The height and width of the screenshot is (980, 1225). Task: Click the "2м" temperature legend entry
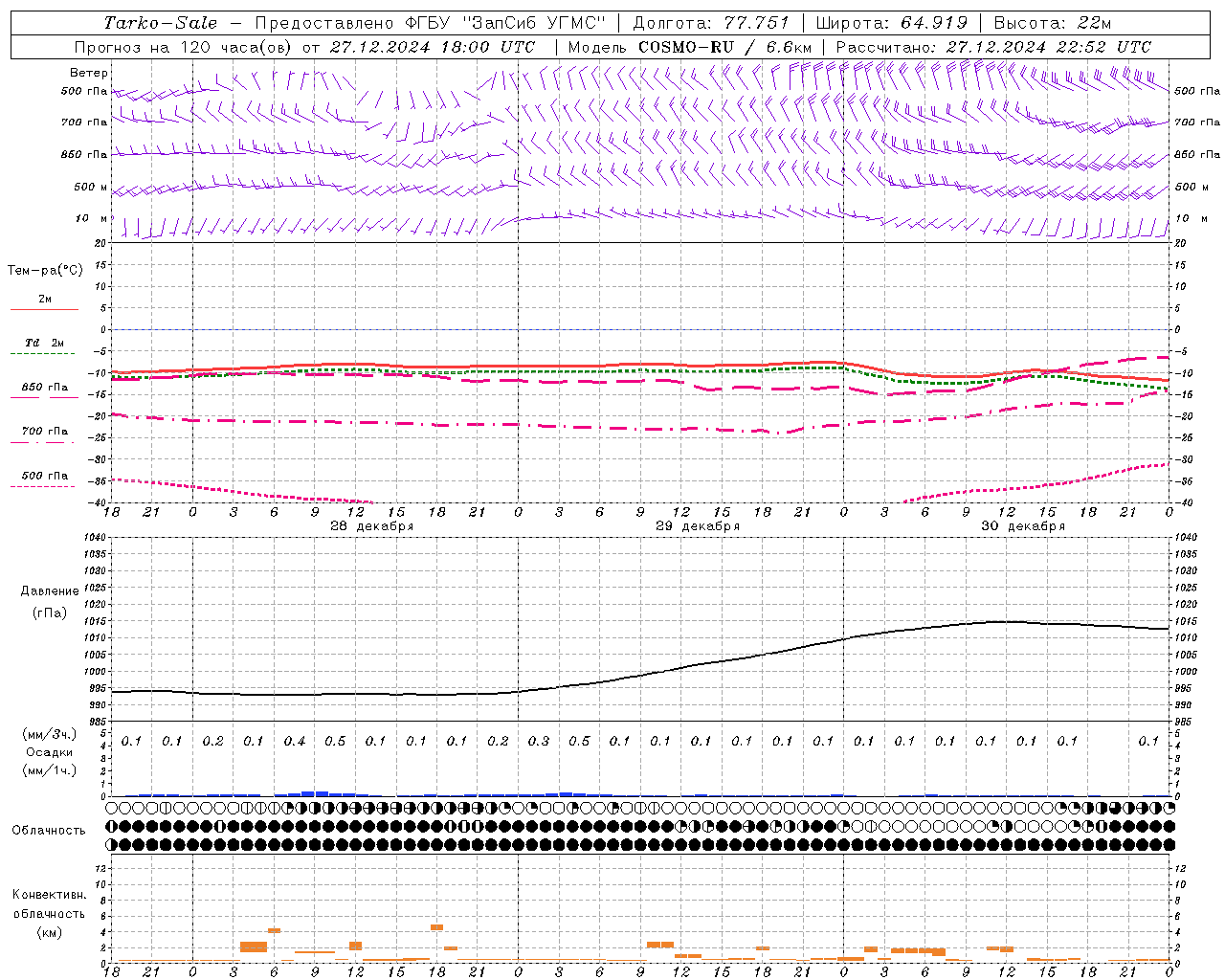pos(45,300)
